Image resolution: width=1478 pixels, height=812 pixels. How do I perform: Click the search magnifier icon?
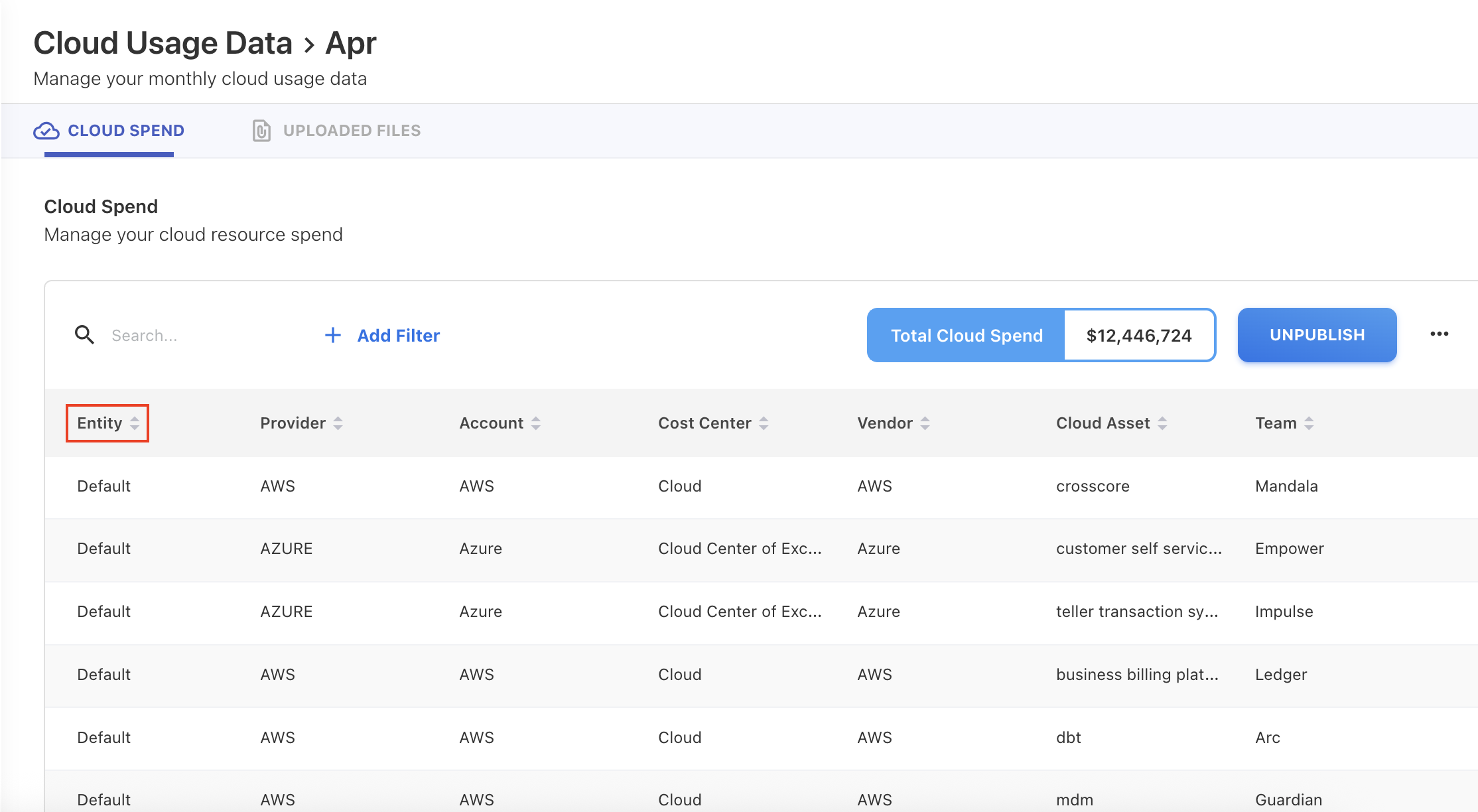pyautogui.click(x=84, y=335)
